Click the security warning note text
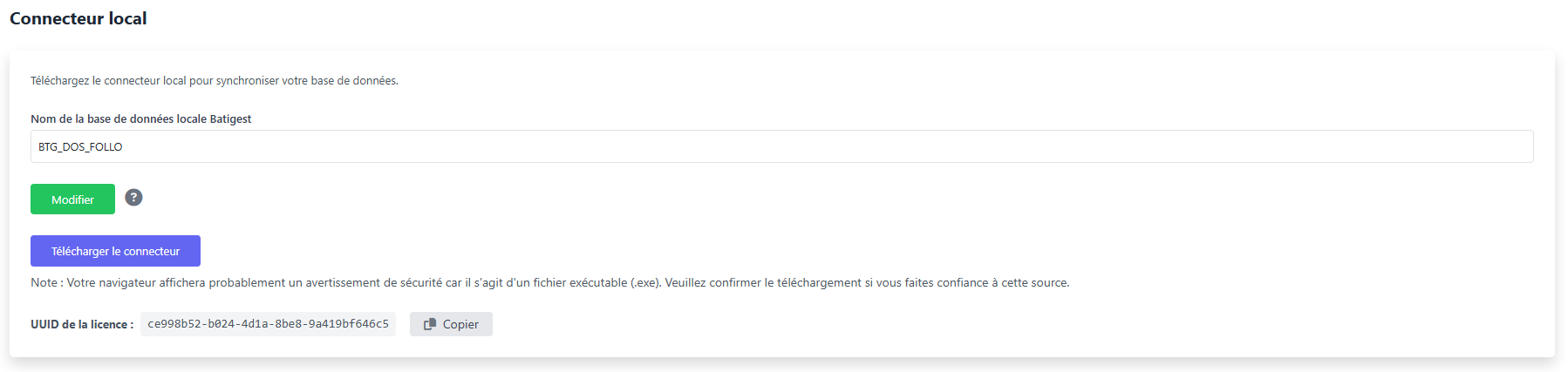This screenshot has width=1568, height=372. tap(549, 282)
